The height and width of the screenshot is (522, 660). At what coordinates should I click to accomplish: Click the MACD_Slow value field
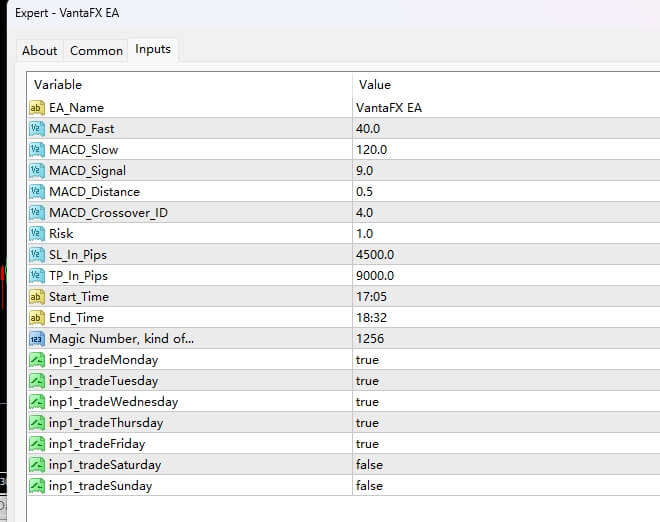click(371, 150)
